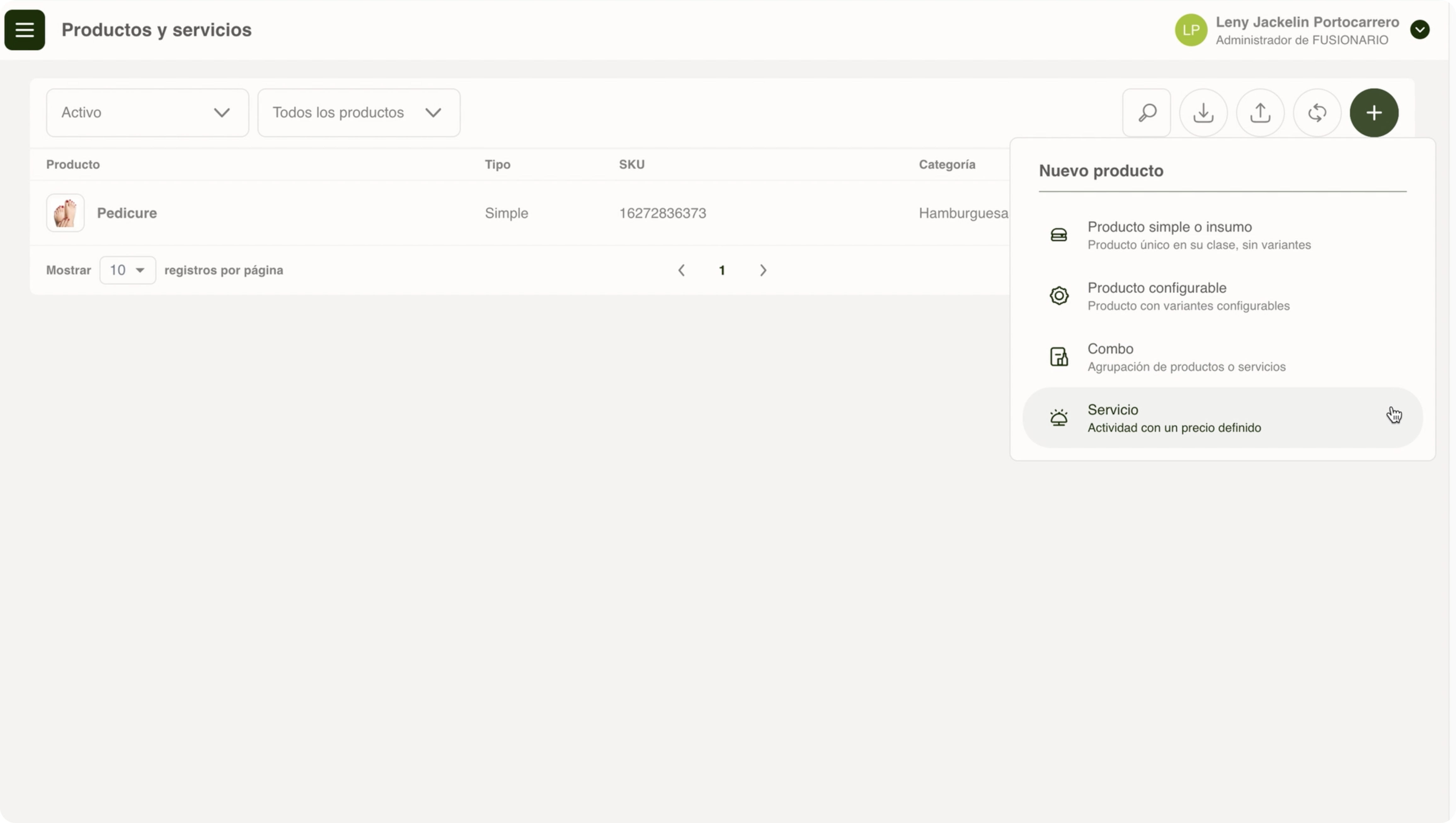Click the green plus add button

point(1374,112)
